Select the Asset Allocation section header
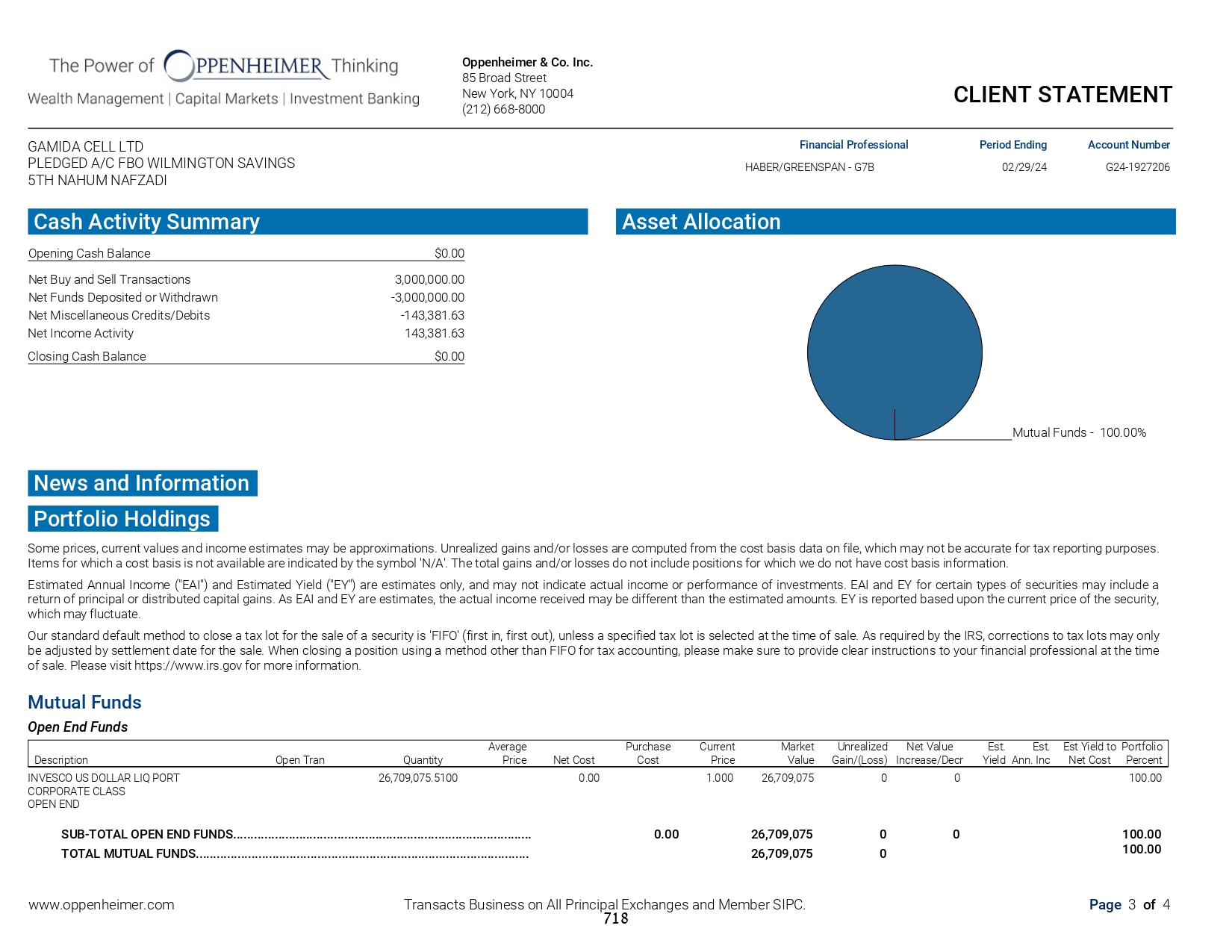The image size is (1232, 952). click(x=700, y=222)
